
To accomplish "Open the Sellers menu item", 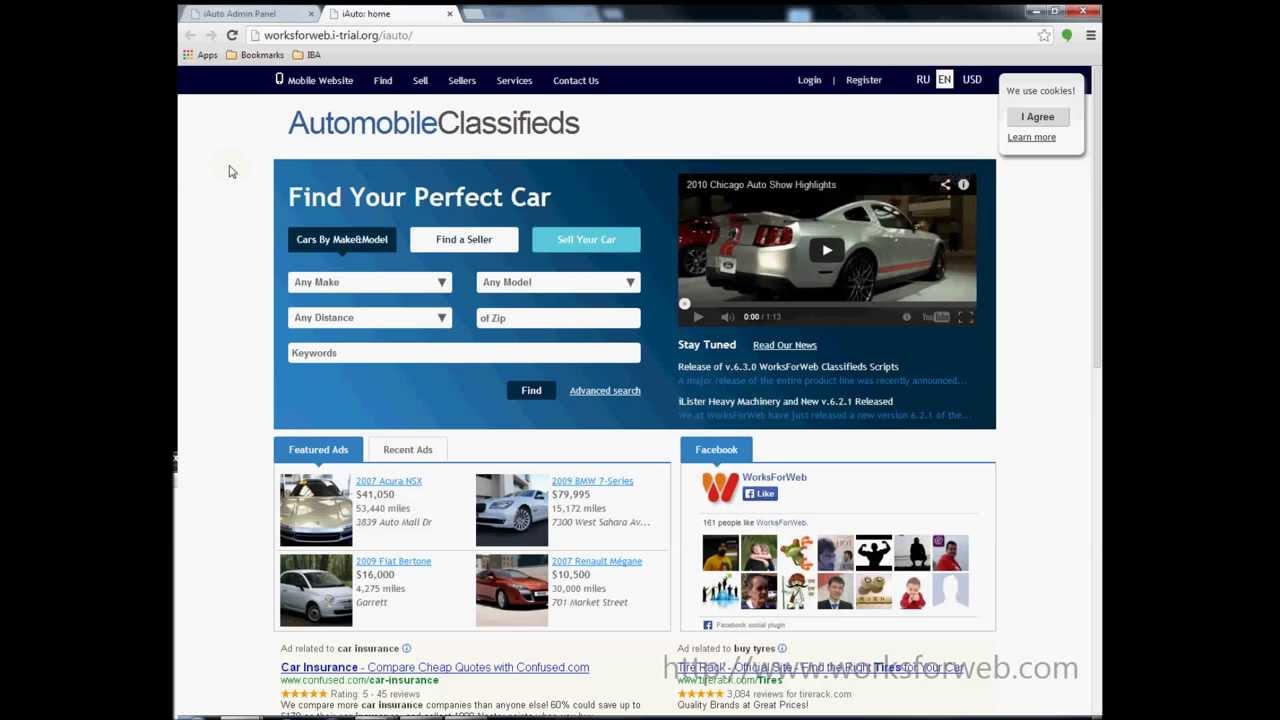I will [x=462, y=80].
